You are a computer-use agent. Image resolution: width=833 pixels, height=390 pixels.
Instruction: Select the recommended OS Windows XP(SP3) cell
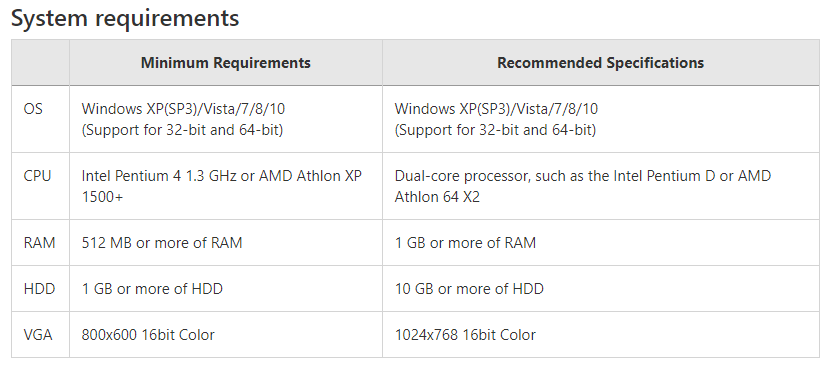pyautogui.click(x=600, y=119)
